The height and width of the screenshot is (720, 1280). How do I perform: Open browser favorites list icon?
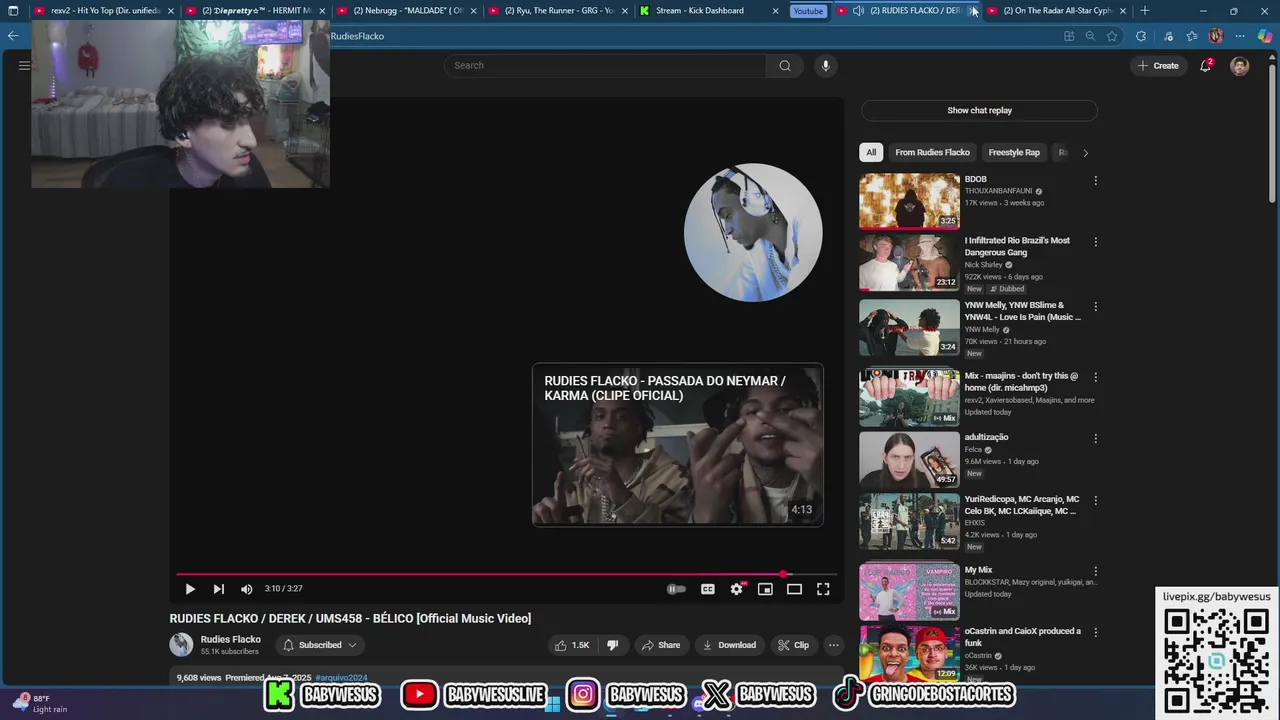[1192, 36]
